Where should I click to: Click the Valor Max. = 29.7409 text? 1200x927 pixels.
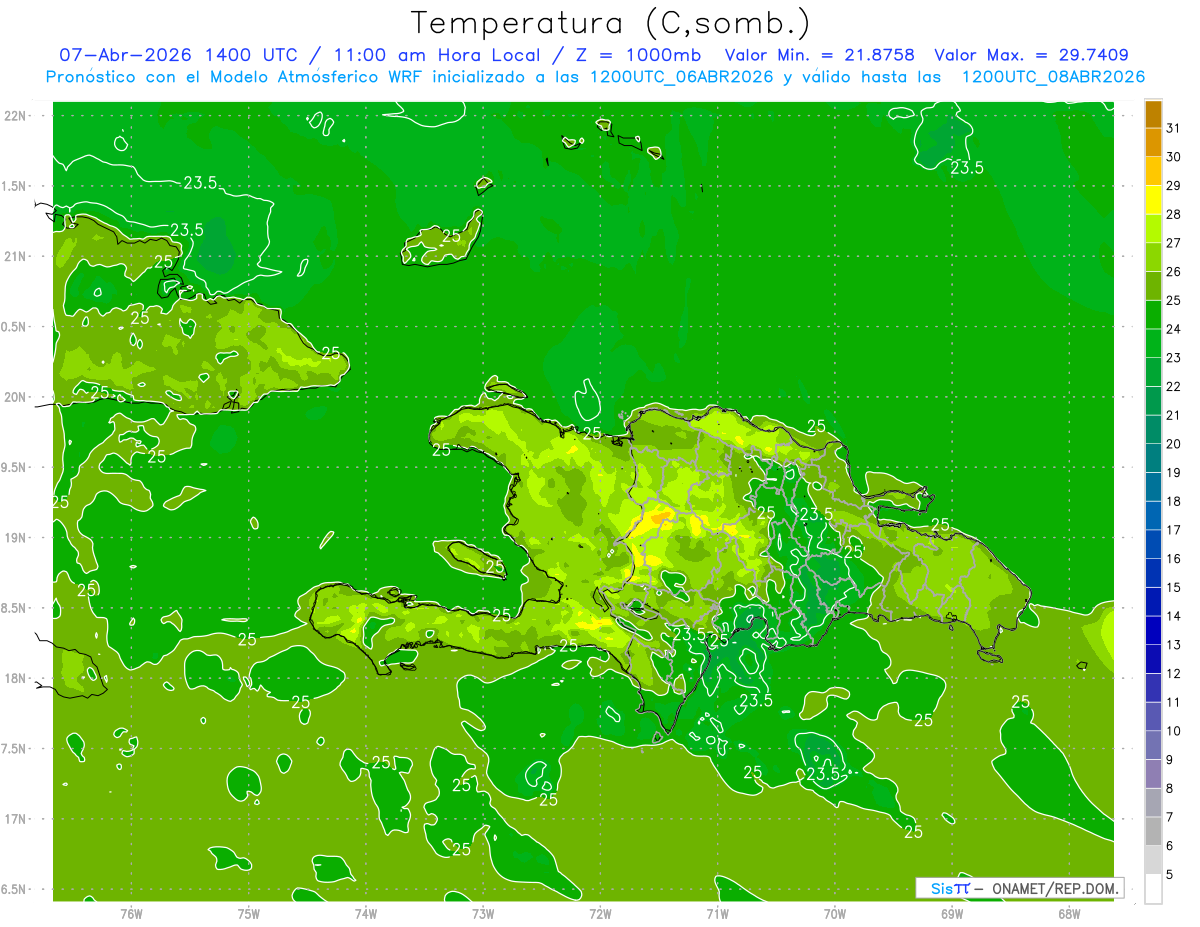pos(1031,55)
